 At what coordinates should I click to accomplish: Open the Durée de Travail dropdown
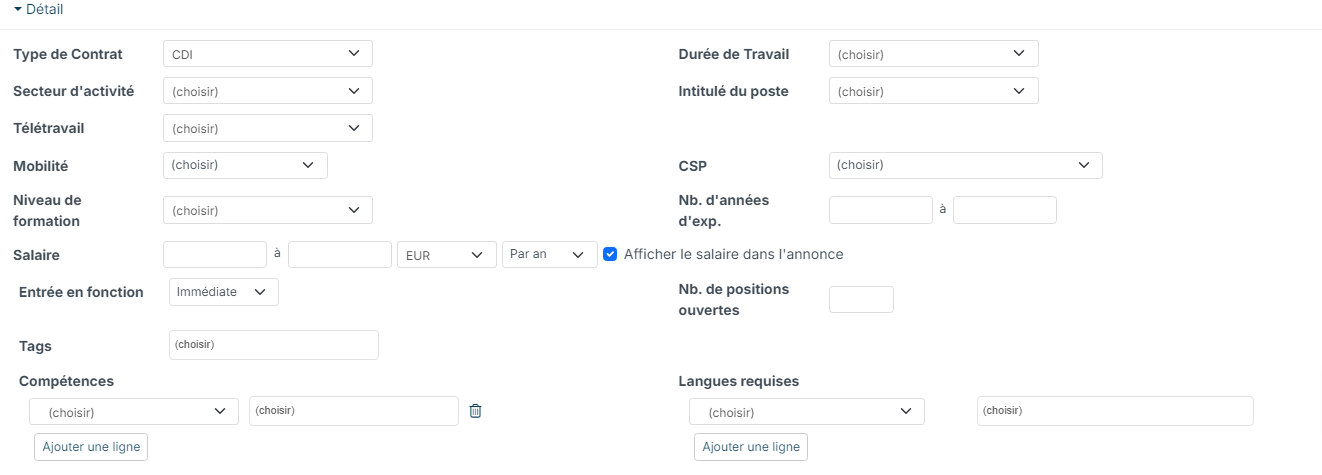[934, 54]
